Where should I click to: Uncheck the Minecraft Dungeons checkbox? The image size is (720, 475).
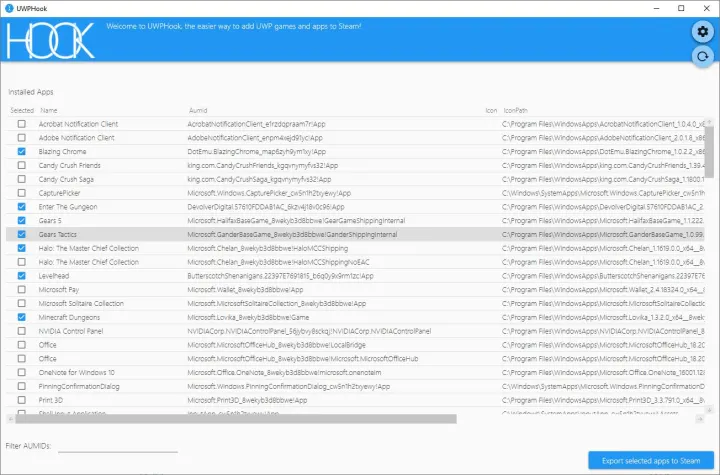click(x=22, y=317)
